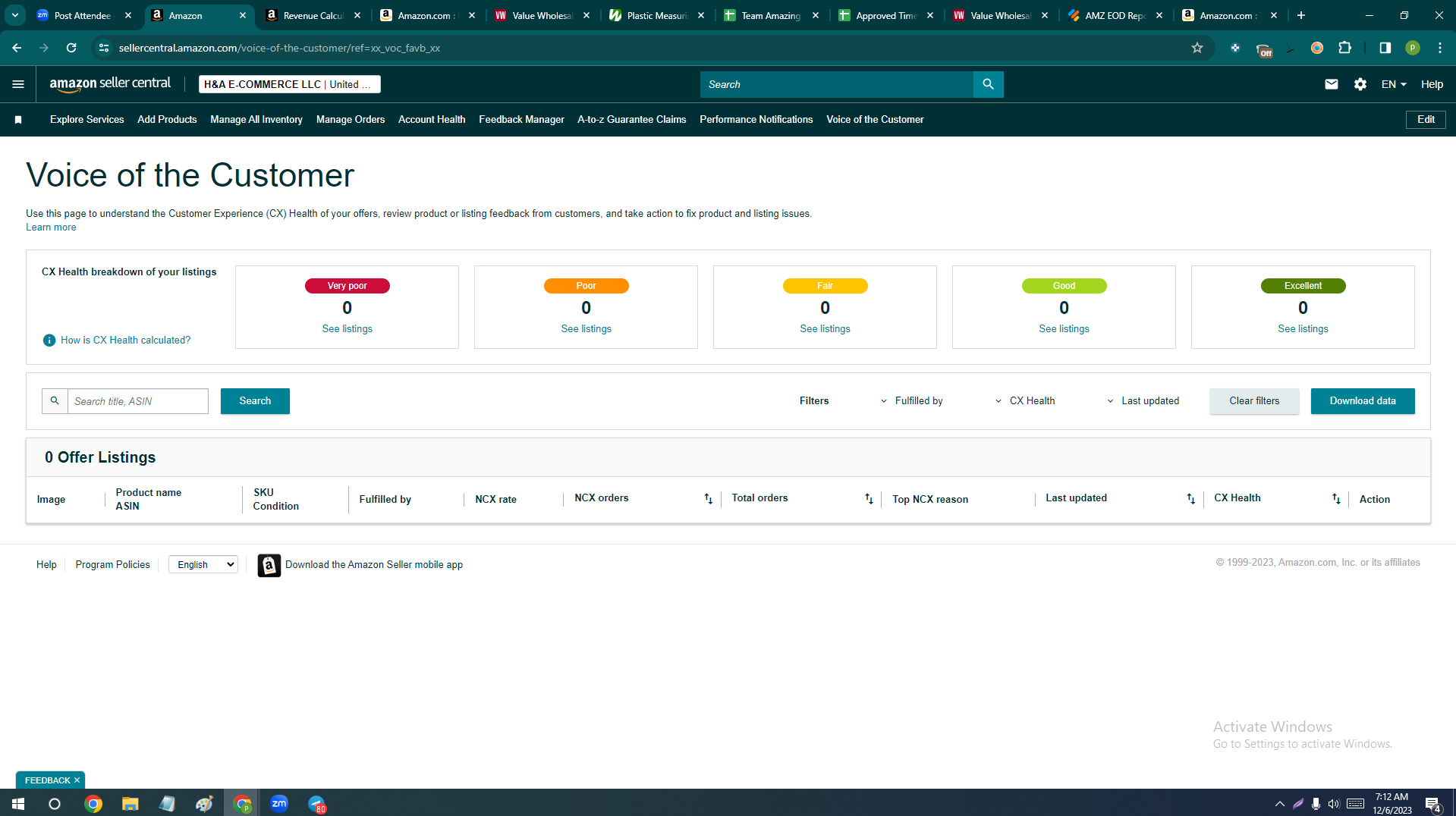Show hidden system tray icons

[x=1279, y=804]
